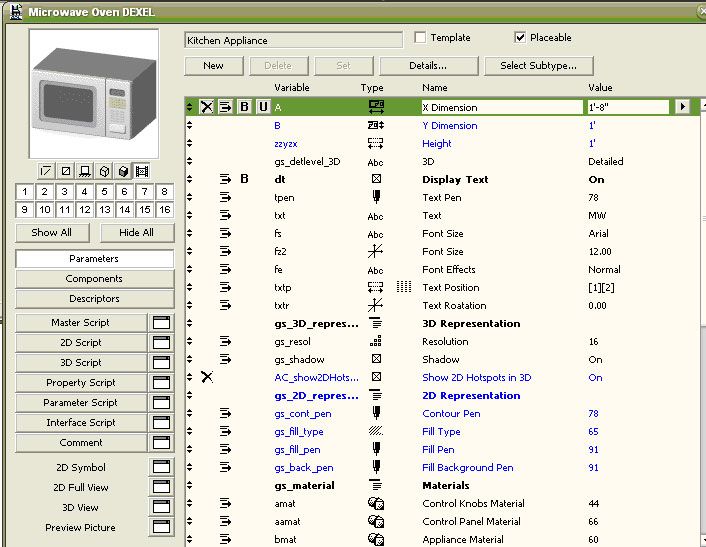Open the Master Script window icon

click(161, 323)
